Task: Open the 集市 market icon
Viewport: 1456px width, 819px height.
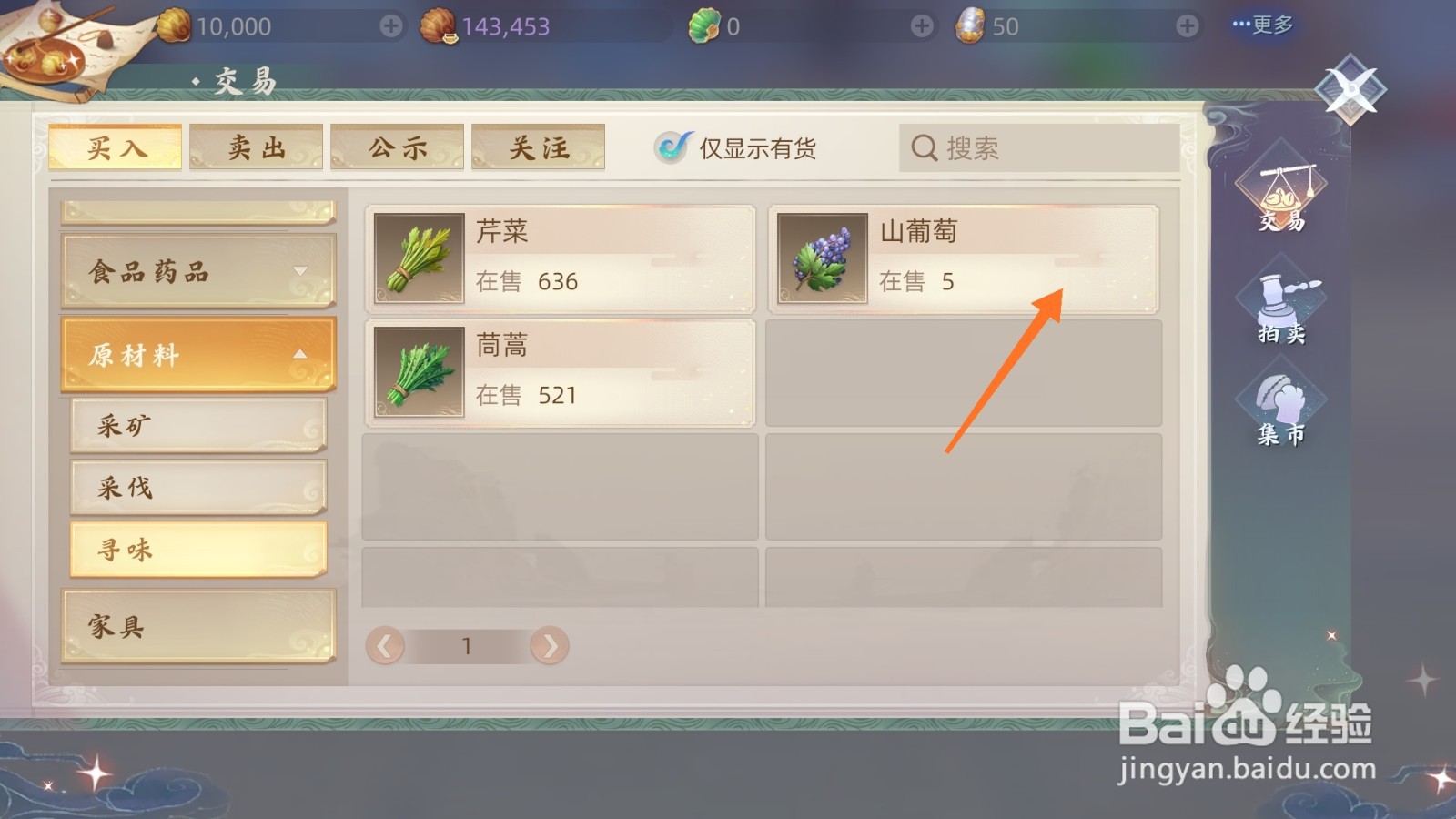Action: coord(1281,410)
